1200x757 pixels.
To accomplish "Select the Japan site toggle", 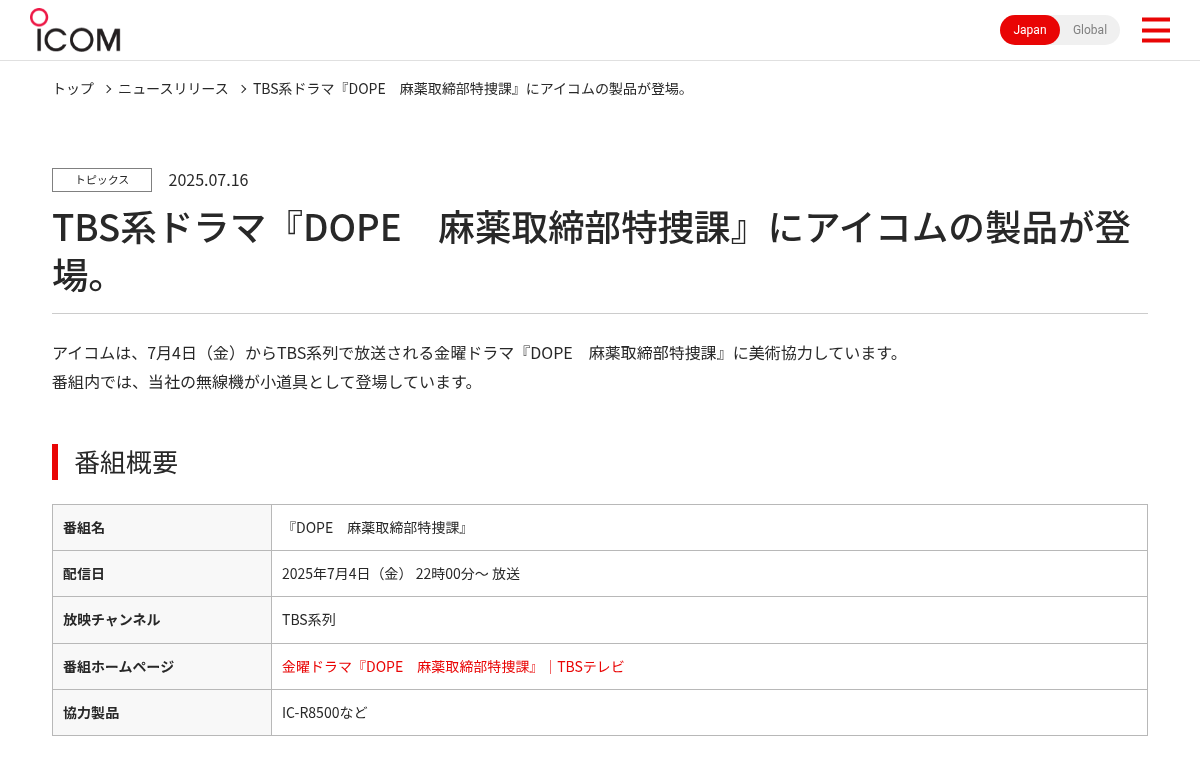I will pos(1030,30).
